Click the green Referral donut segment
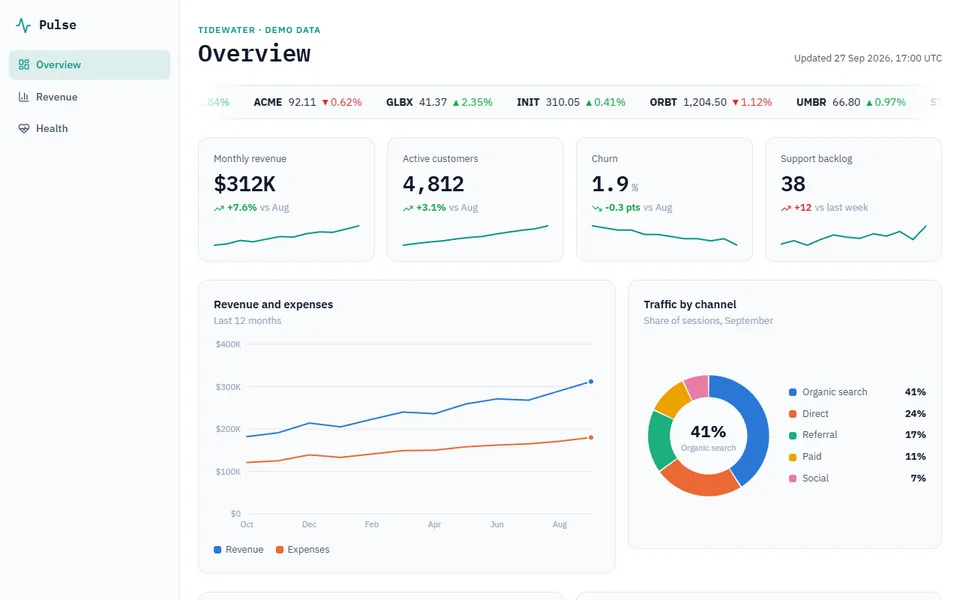 (660, 440)
